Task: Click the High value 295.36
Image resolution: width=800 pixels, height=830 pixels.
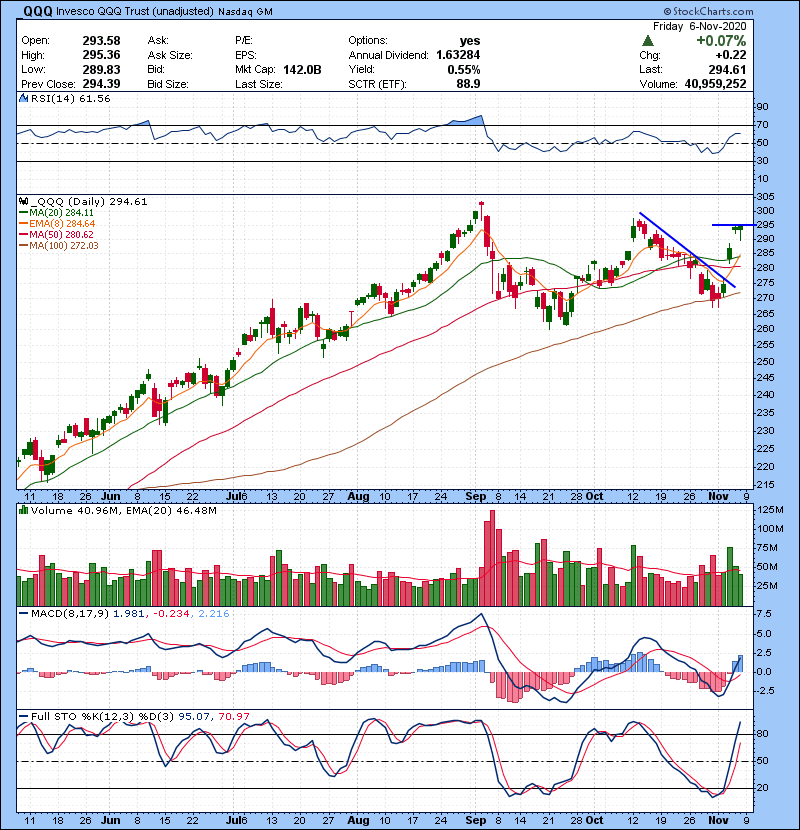Action: 101,55
